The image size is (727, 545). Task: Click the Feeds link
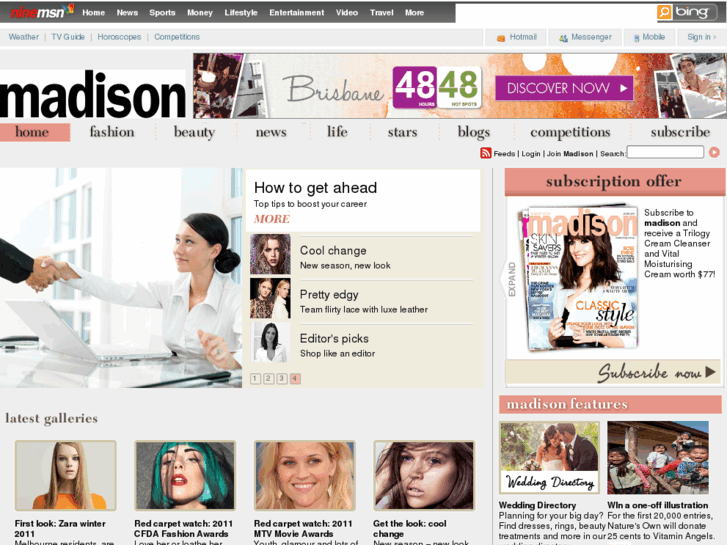coord(504,154)
